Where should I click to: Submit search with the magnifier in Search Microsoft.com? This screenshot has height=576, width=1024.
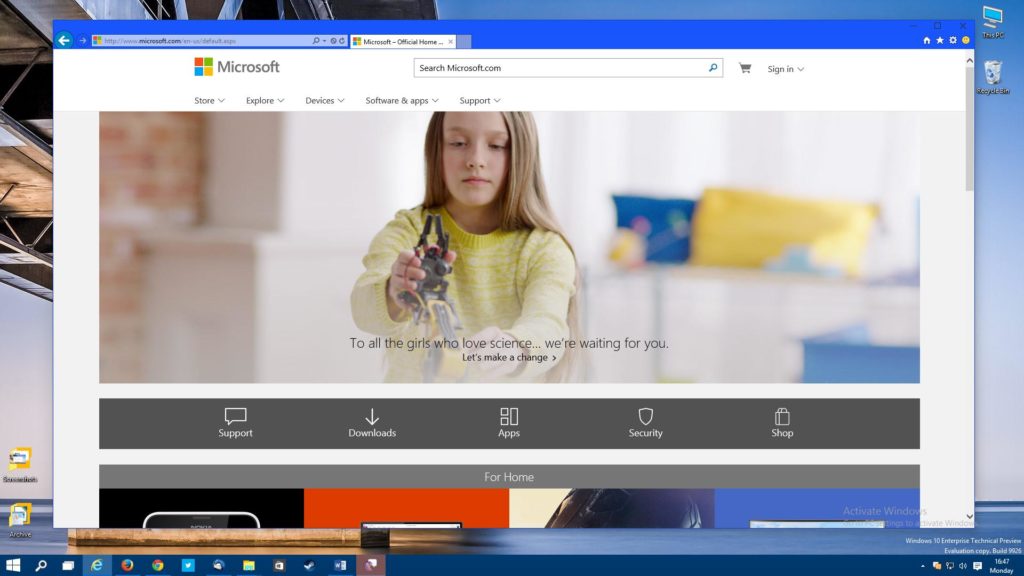coord(712,67)
